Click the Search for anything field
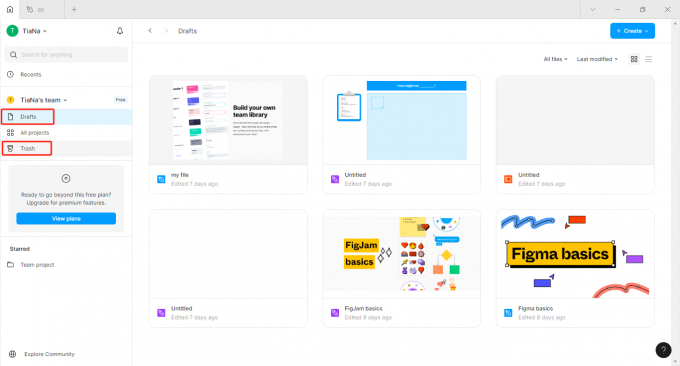The height and width of the screenshot is (366, 680). [66, 55]
